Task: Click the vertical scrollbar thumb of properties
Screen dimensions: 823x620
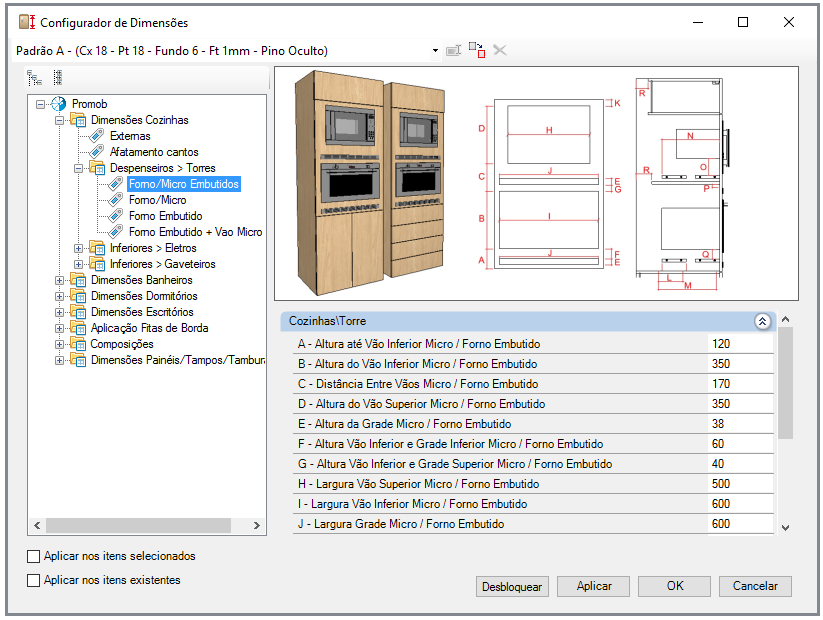Action: coord(785,383)
